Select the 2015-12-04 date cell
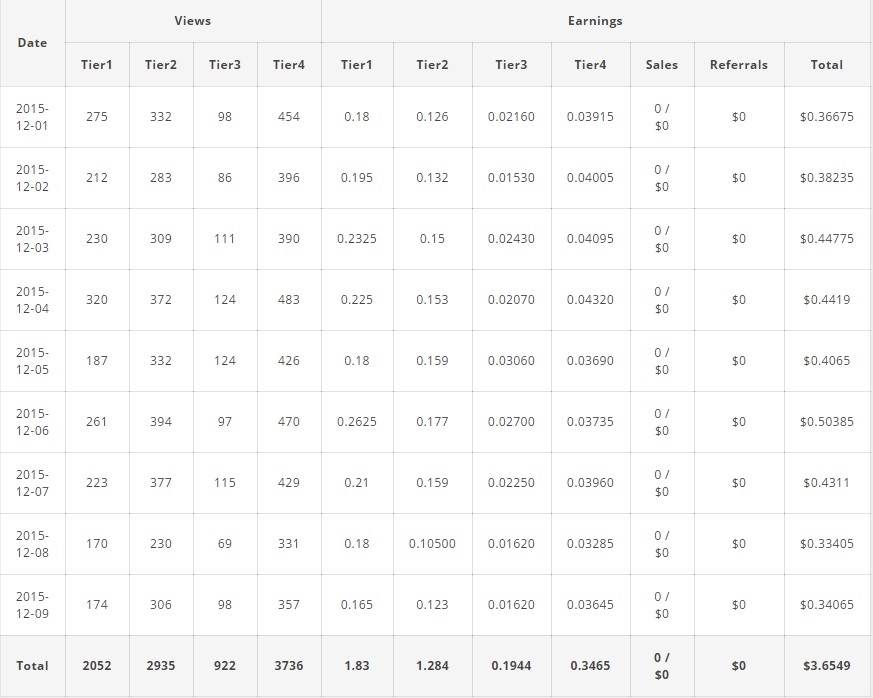This screenshot has width=873, height=698. [x=32, y=300]
